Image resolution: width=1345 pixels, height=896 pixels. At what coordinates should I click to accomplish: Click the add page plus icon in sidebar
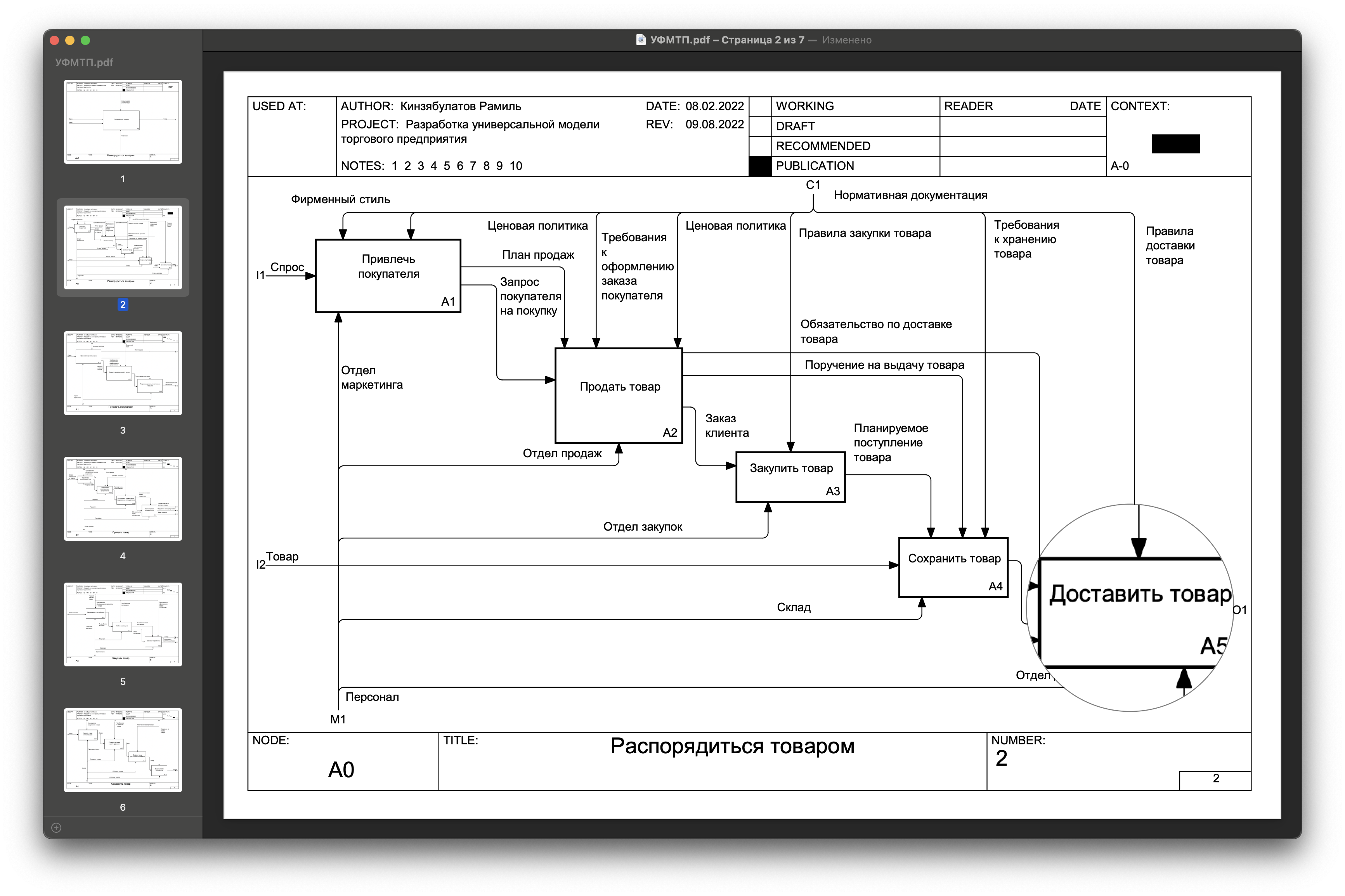click(56, 827)
